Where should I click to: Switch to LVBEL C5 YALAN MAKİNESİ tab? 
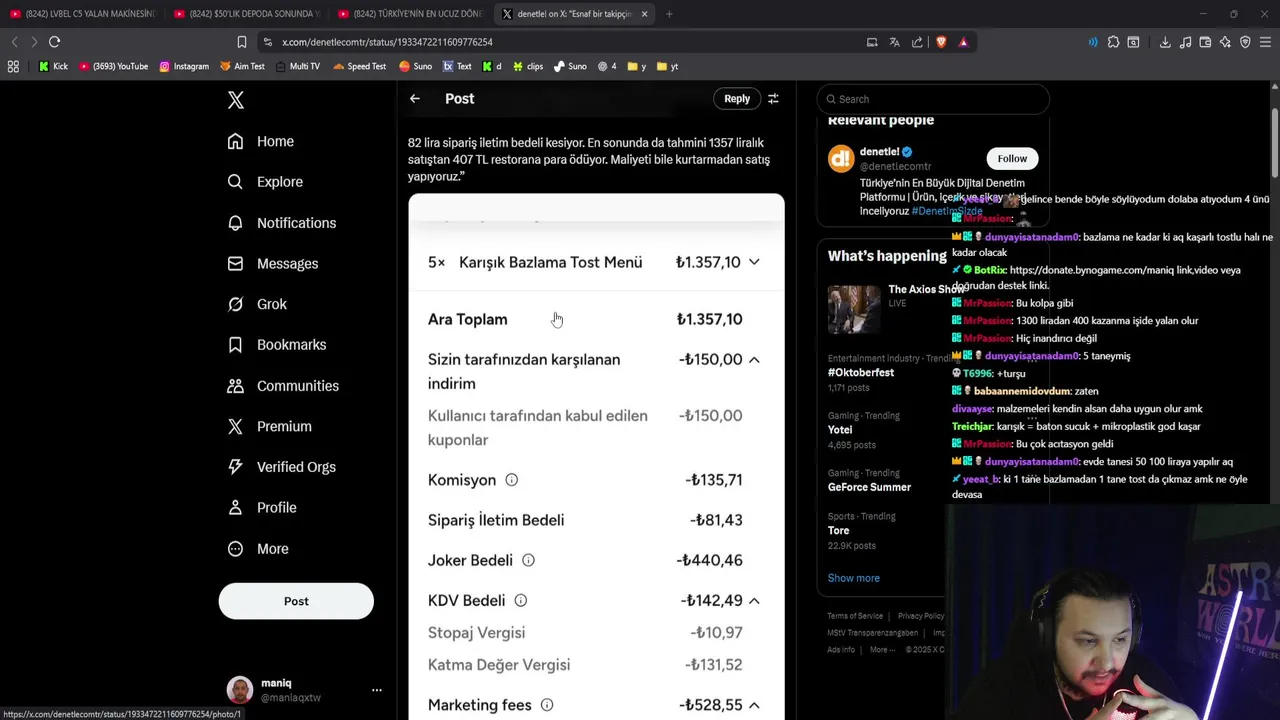(x=82, y=14)
